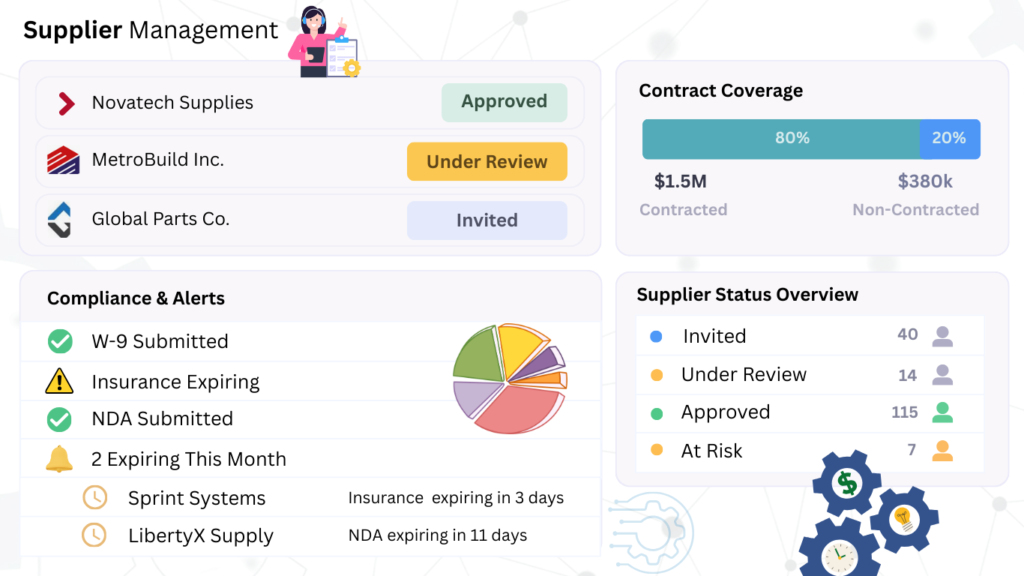Click the green checkmark beside NDA Submitted
Screen dimensions: 1024x576
[60, 419]
